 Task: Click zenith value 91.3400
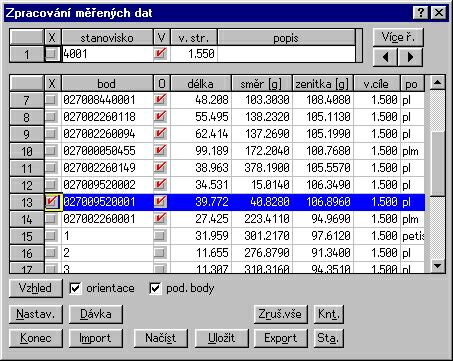[323, 253]
